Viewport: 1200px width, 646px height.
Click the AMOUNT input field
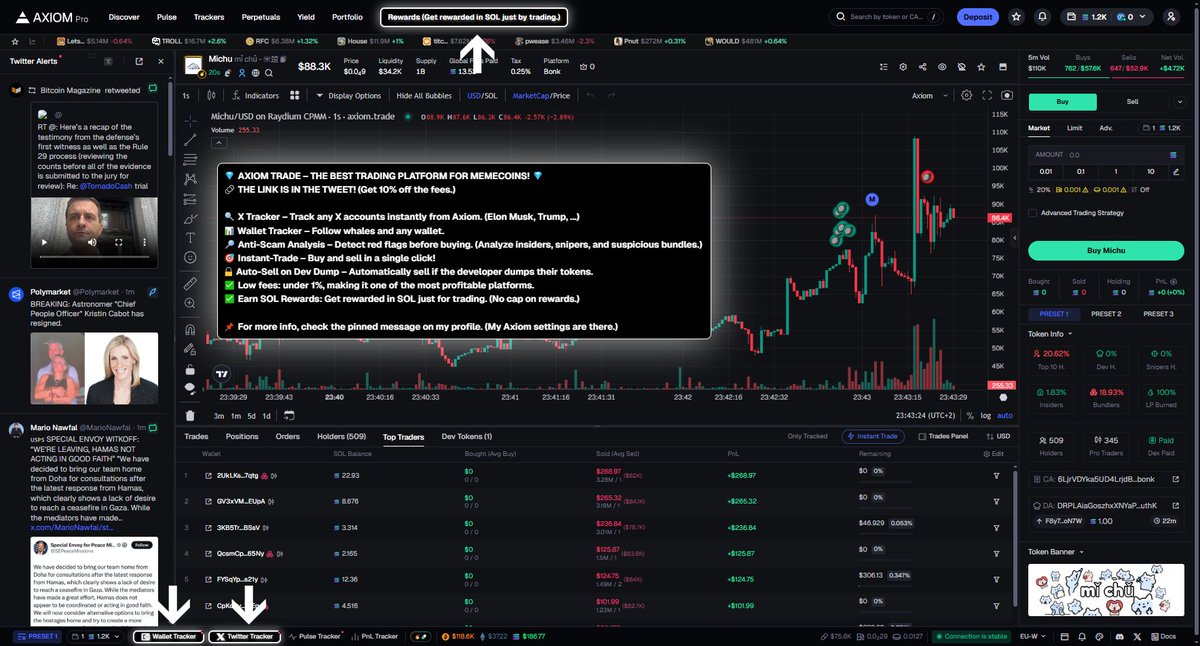tap(1106, 155)
